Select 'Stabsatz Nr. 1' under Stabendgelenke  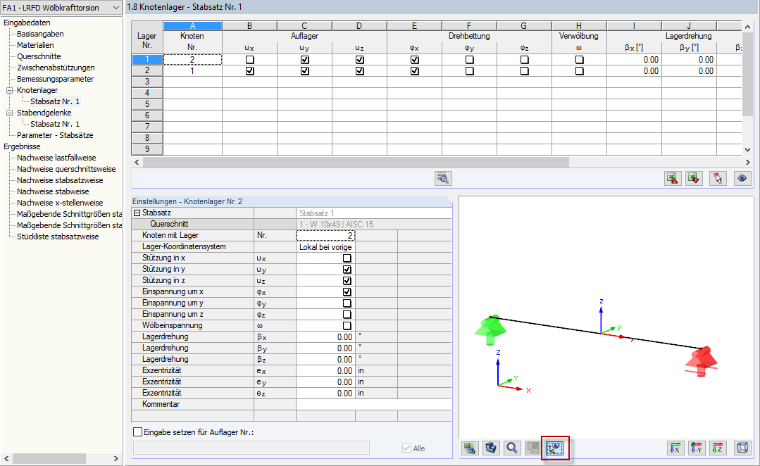(55, 124)
